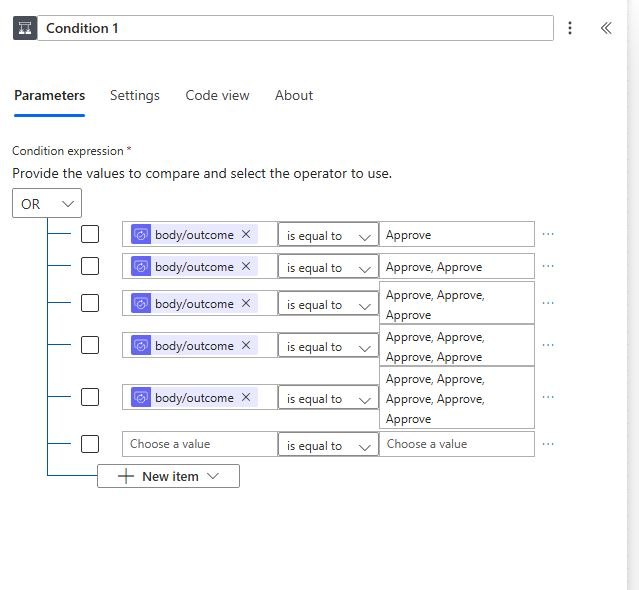Viewport: 639px width, 590px height.
Task: Click approval icon in the five-Approve row token
Action: point(141,397)
